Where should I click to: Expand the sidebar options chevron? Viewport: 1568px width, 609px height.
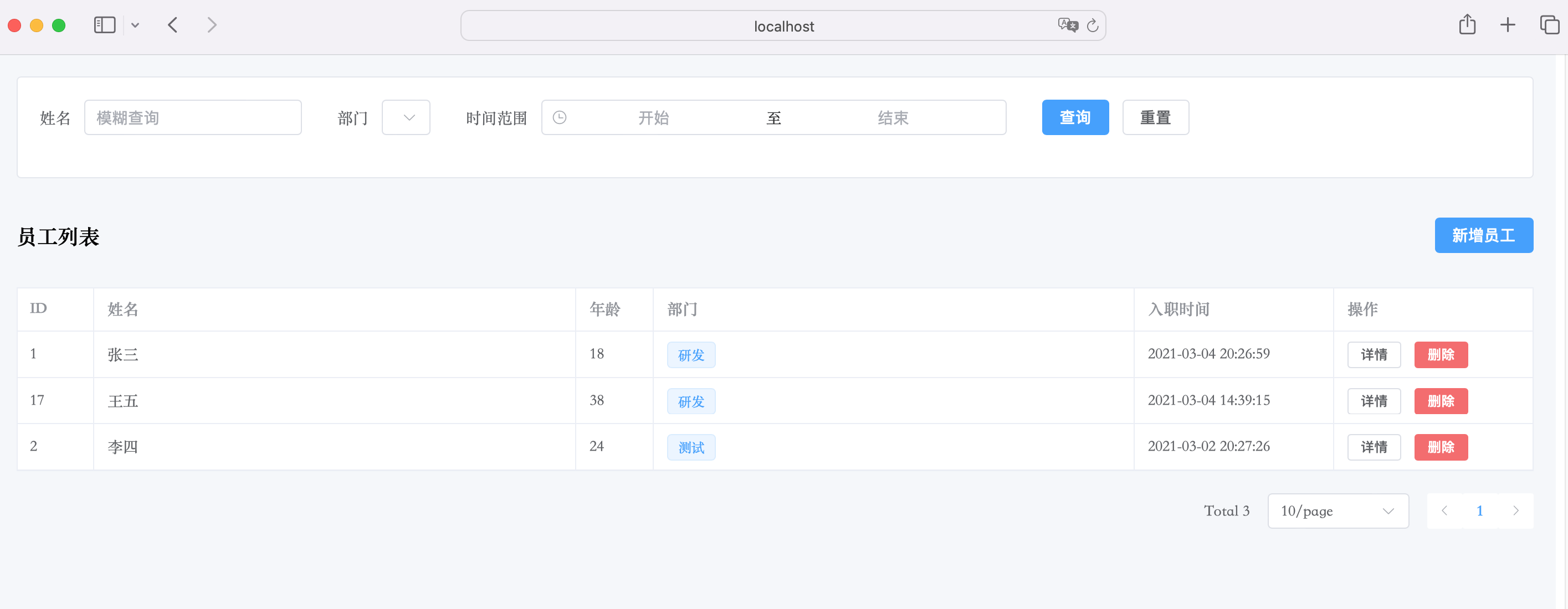coord(135,25)
